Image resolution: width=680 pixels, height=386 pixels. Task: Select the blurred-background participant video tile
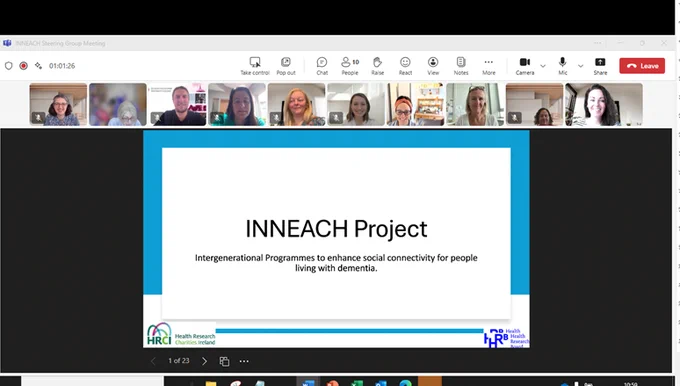pos(118,105)
